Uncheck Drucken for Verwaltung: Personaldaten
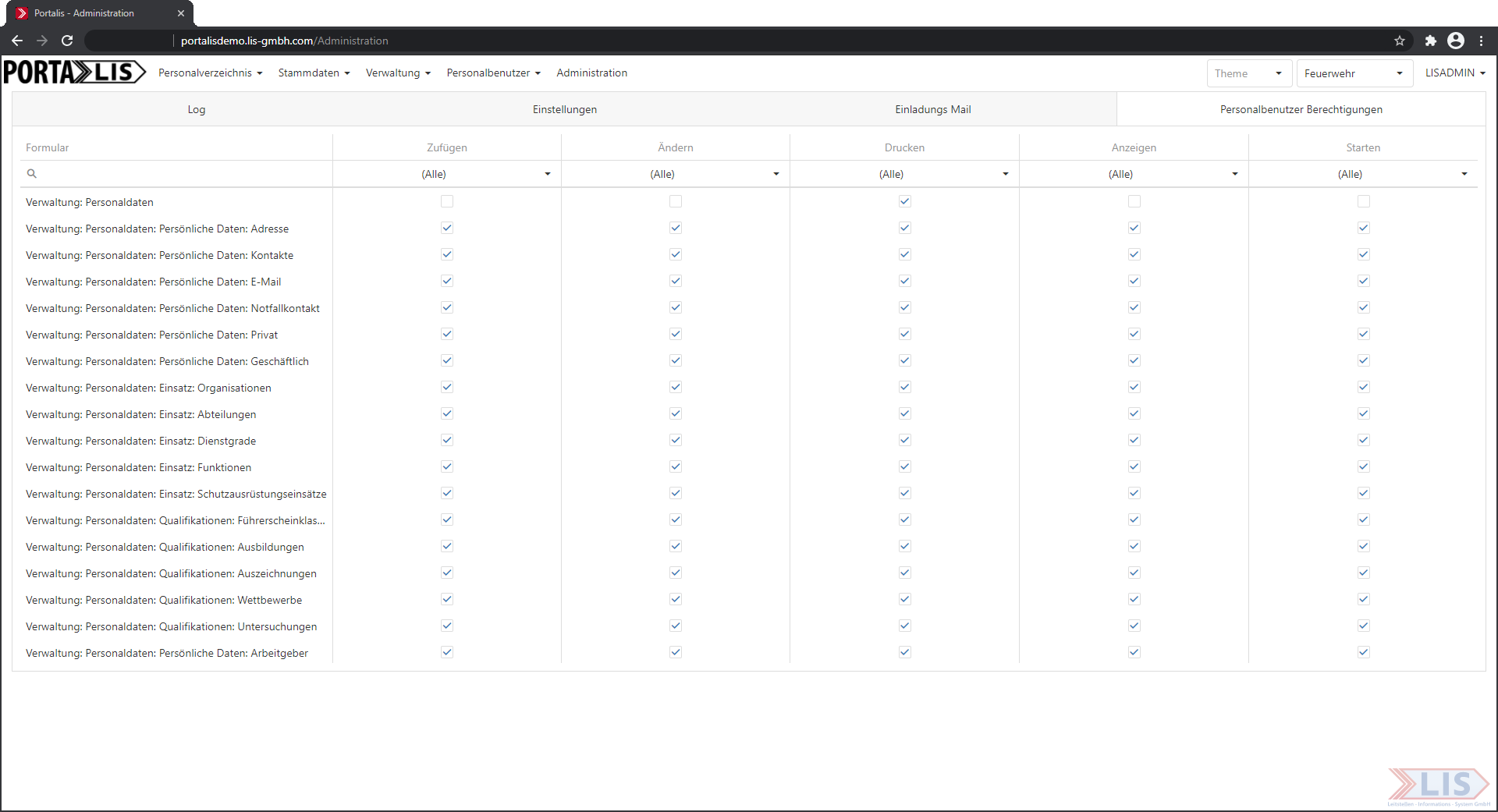This screenshot has height=812, width=1498. (905, 201)
